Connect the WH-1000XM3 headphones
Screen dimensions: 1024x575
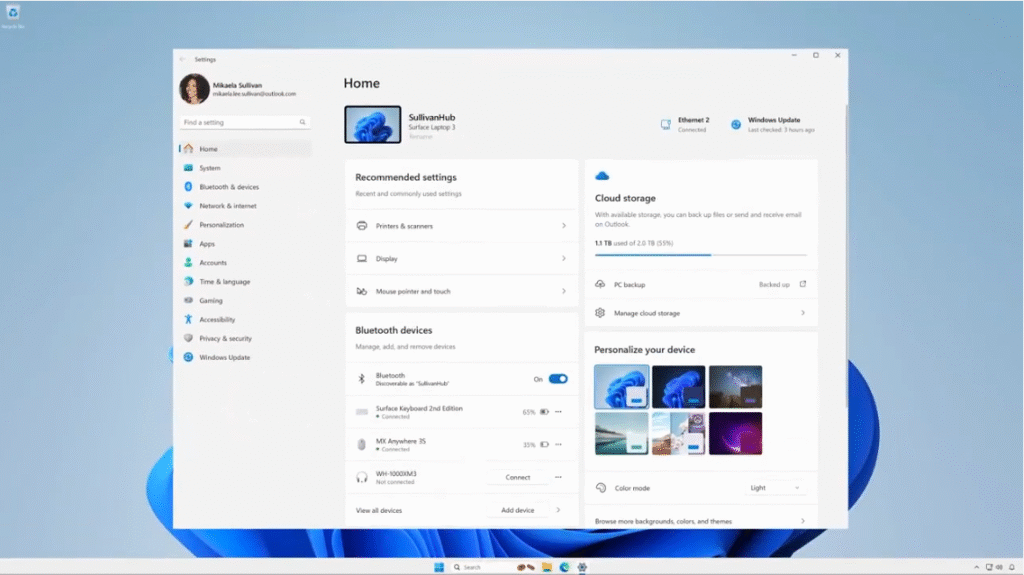coord(518,478)
